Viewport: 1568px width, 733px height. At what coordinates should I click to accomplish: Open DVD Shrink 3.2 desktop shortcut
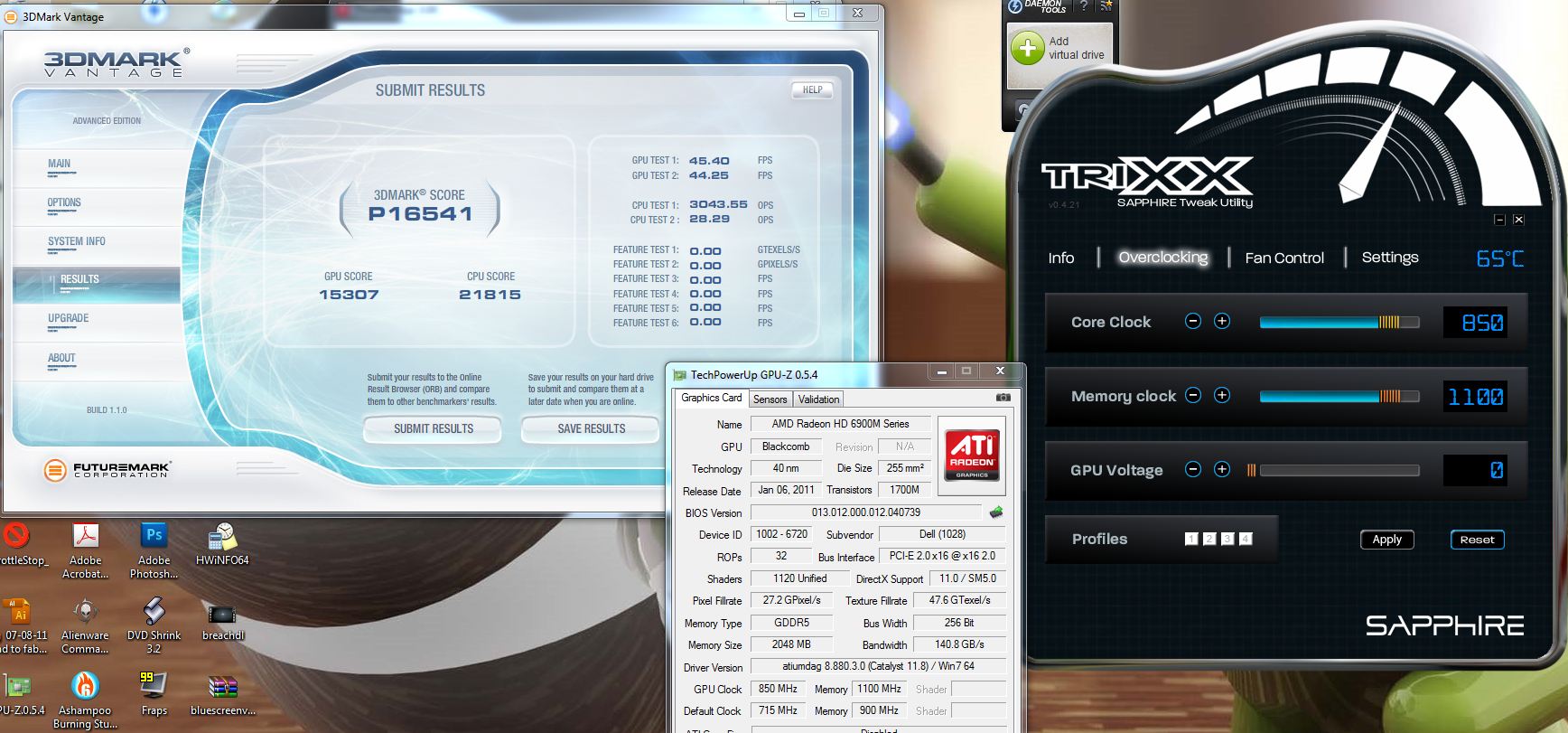[x=154, y=625]
